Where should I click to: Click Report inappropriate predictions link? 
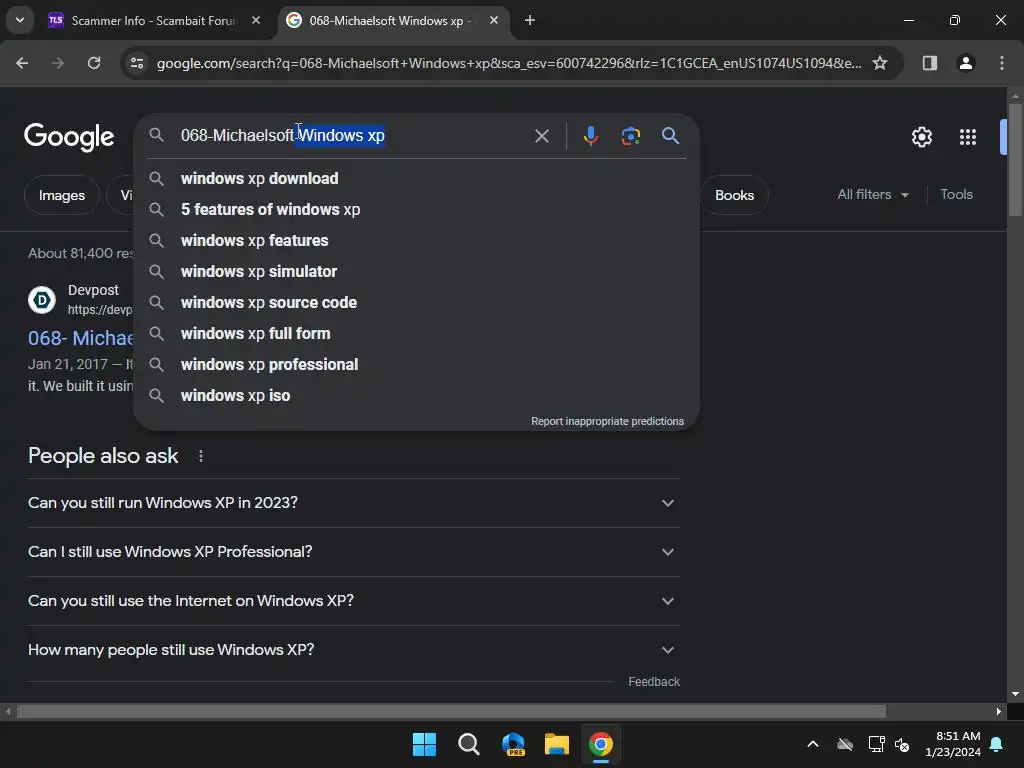tap(607, 421)
